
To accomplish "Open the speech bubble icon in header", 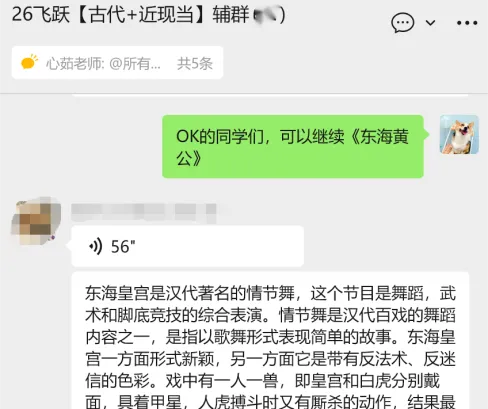I will click(402, 23).
